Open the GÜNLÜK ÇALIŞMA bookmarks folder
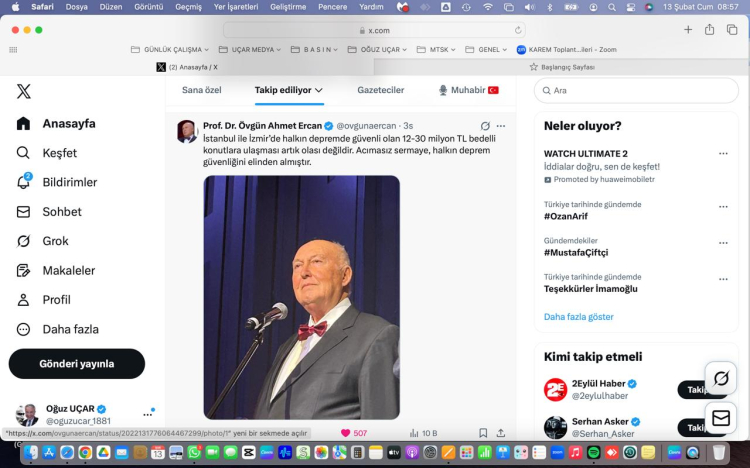Screen dimensions: 750x468 tap(170, 49)
